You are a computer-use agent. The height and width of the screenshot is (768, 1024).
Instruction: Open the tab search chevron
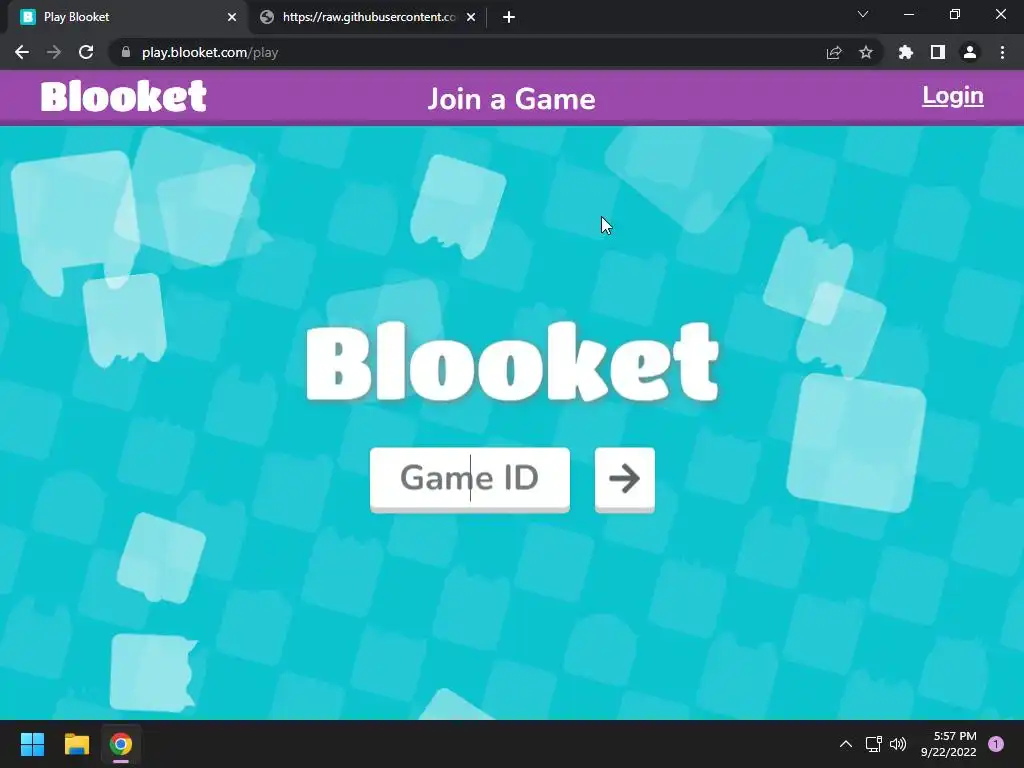coord(863,14)
